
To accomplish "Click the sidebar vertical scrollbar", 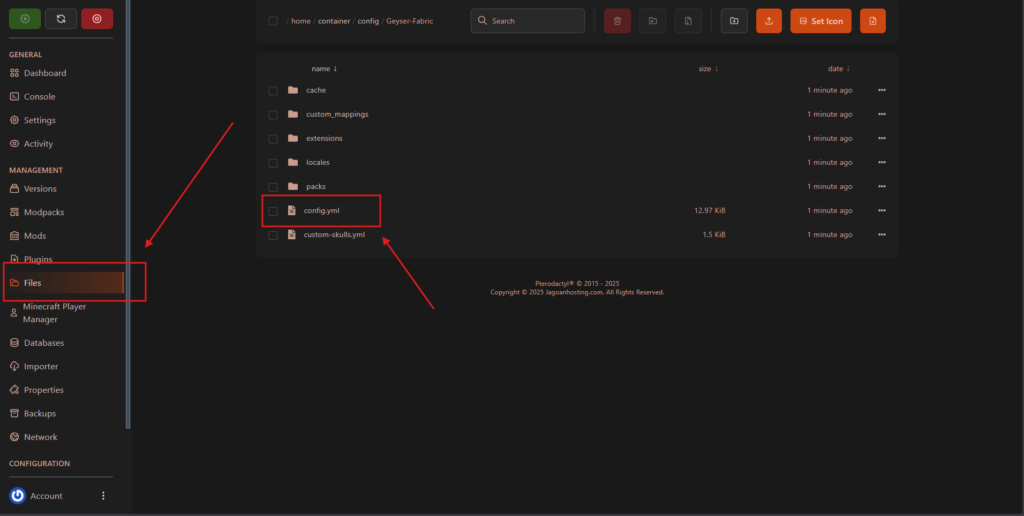I will click(x=128, y=200).
